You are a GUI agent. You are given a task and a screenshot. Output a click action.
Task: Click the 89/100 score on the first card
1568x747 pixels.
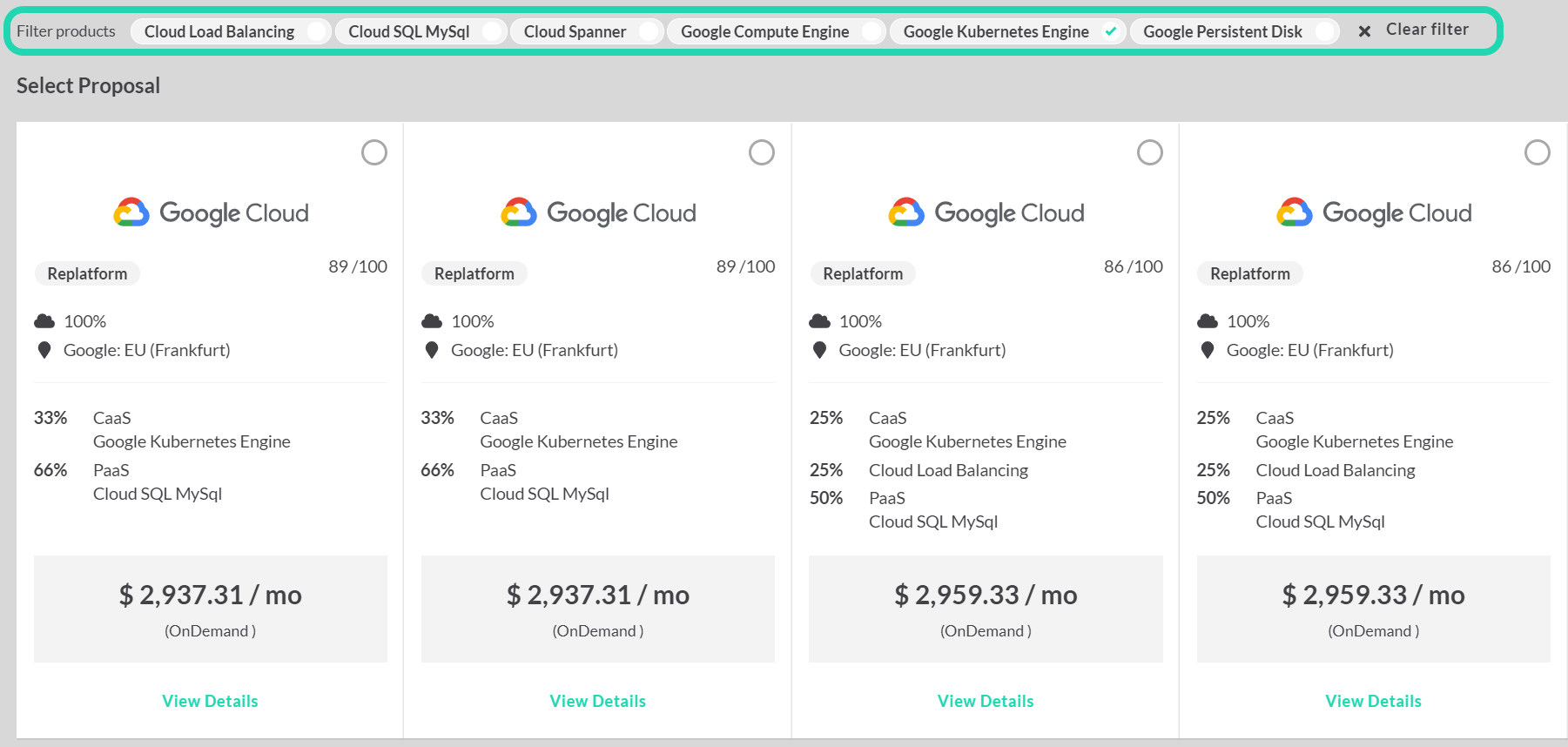[358, 266]
